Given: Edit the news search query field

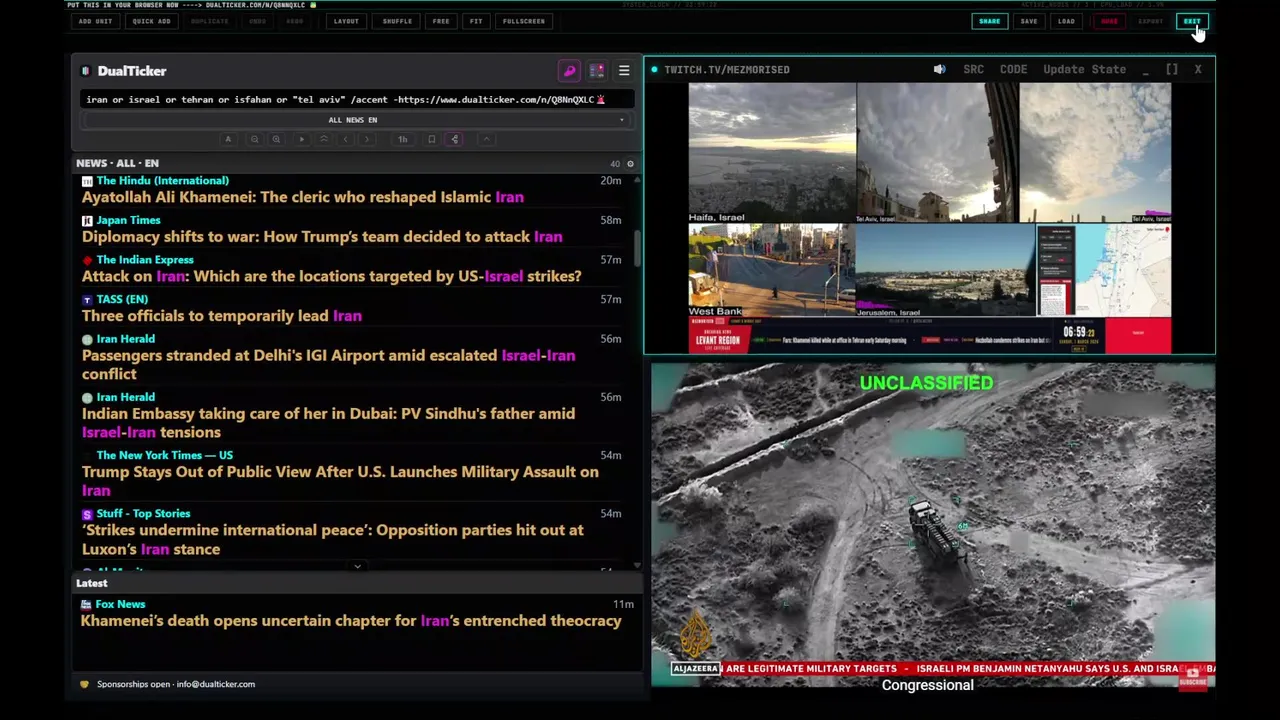Looking at the screenshot, I should tap(356, 99).
